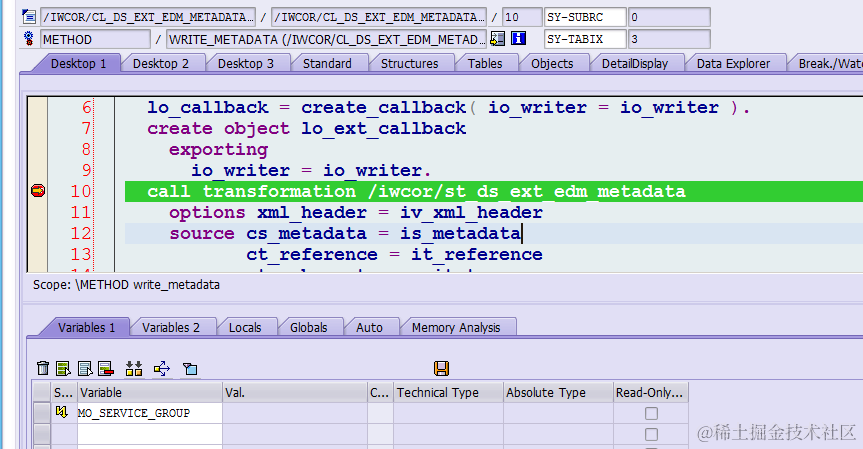Click the blue box icon with funnel
Screen dimensions: 863x449
point(190,368)
